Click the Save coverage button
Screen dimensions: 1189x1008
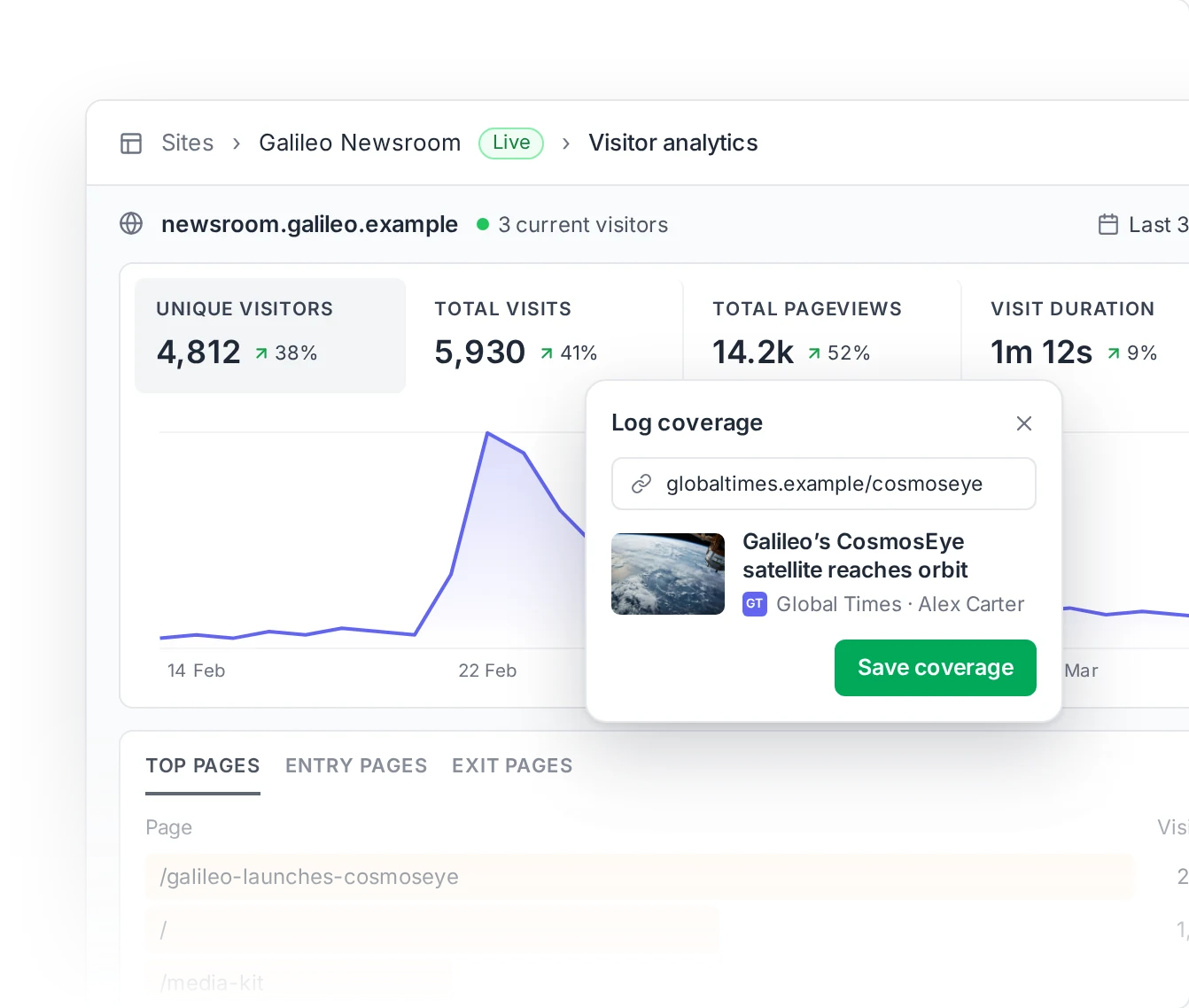coord(936,668)
